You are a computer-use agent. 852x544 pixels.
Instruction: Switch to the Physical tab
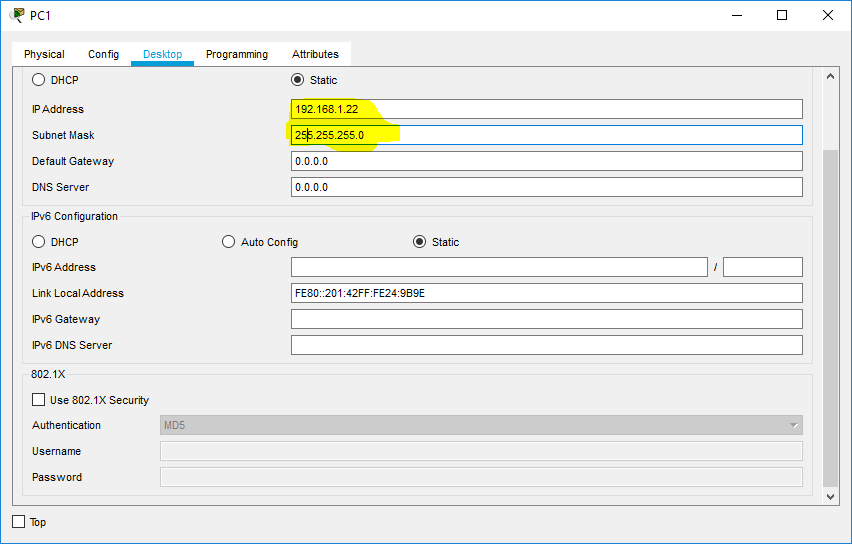click(44, 54)
